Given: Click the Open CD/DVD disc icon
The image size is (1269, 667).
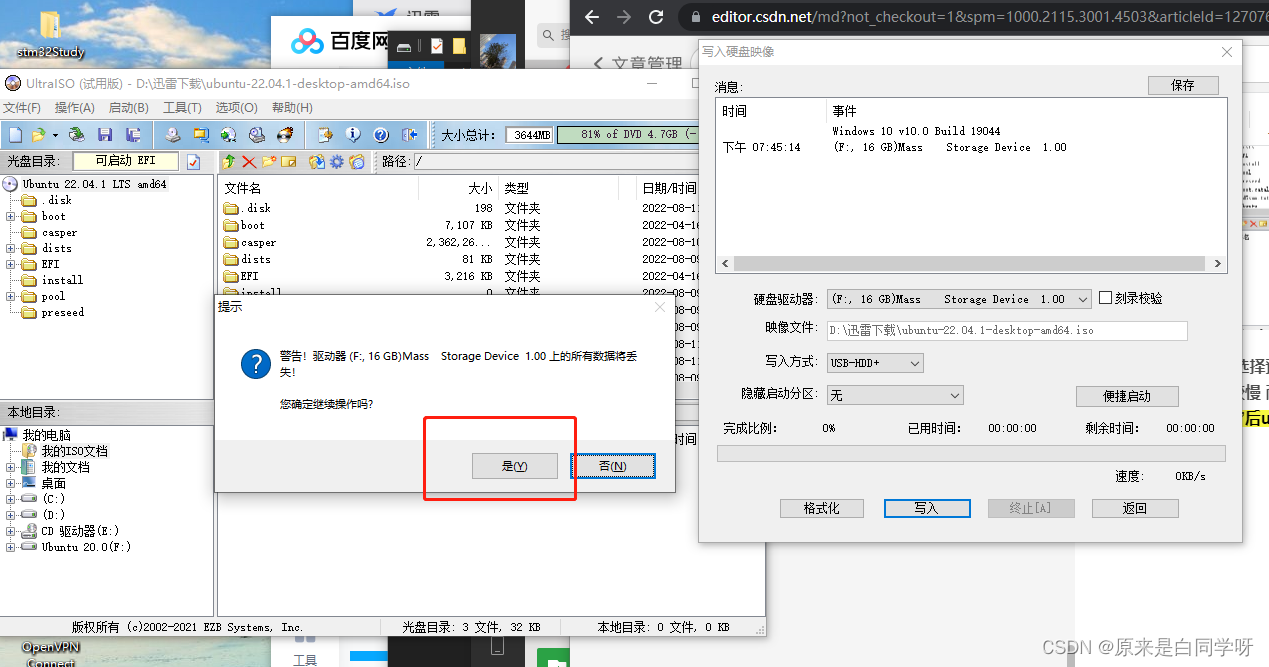Looking at the screenshot, I should [x=76, y=135].
